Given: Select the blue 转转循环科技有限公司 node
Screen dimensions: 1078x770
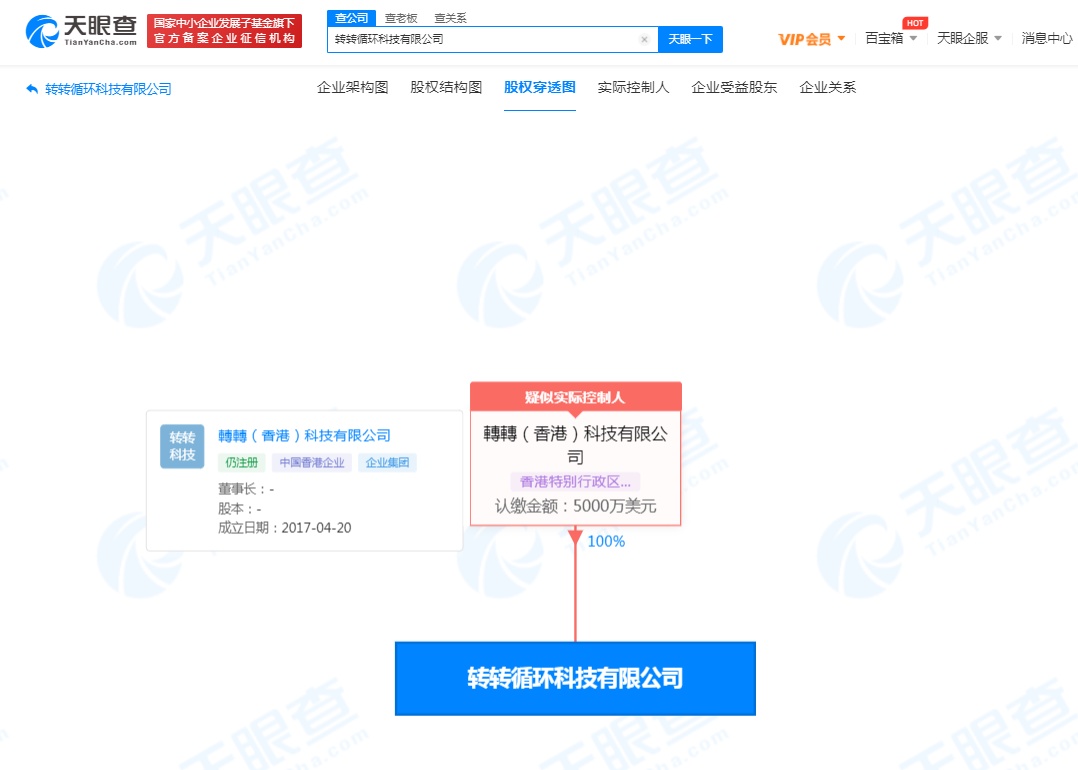Looking at the screenshot, I should 575,679.
